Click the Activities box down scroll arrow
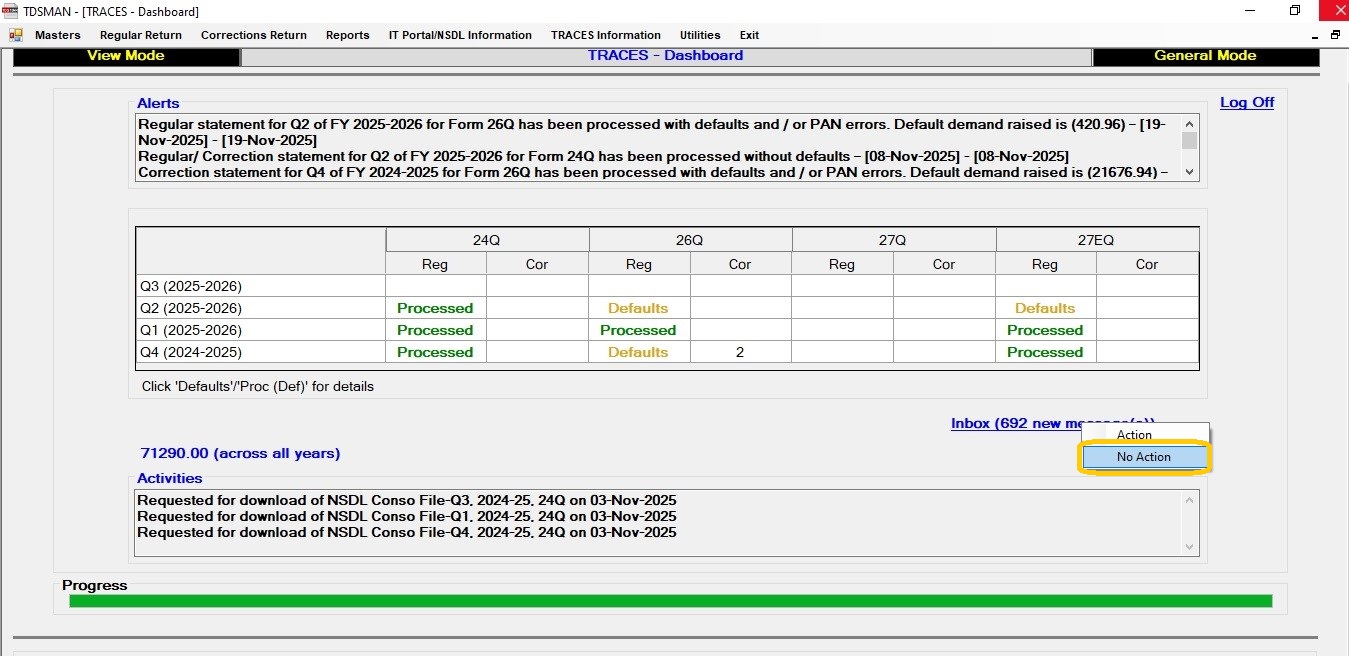 tap(1189, 547)
